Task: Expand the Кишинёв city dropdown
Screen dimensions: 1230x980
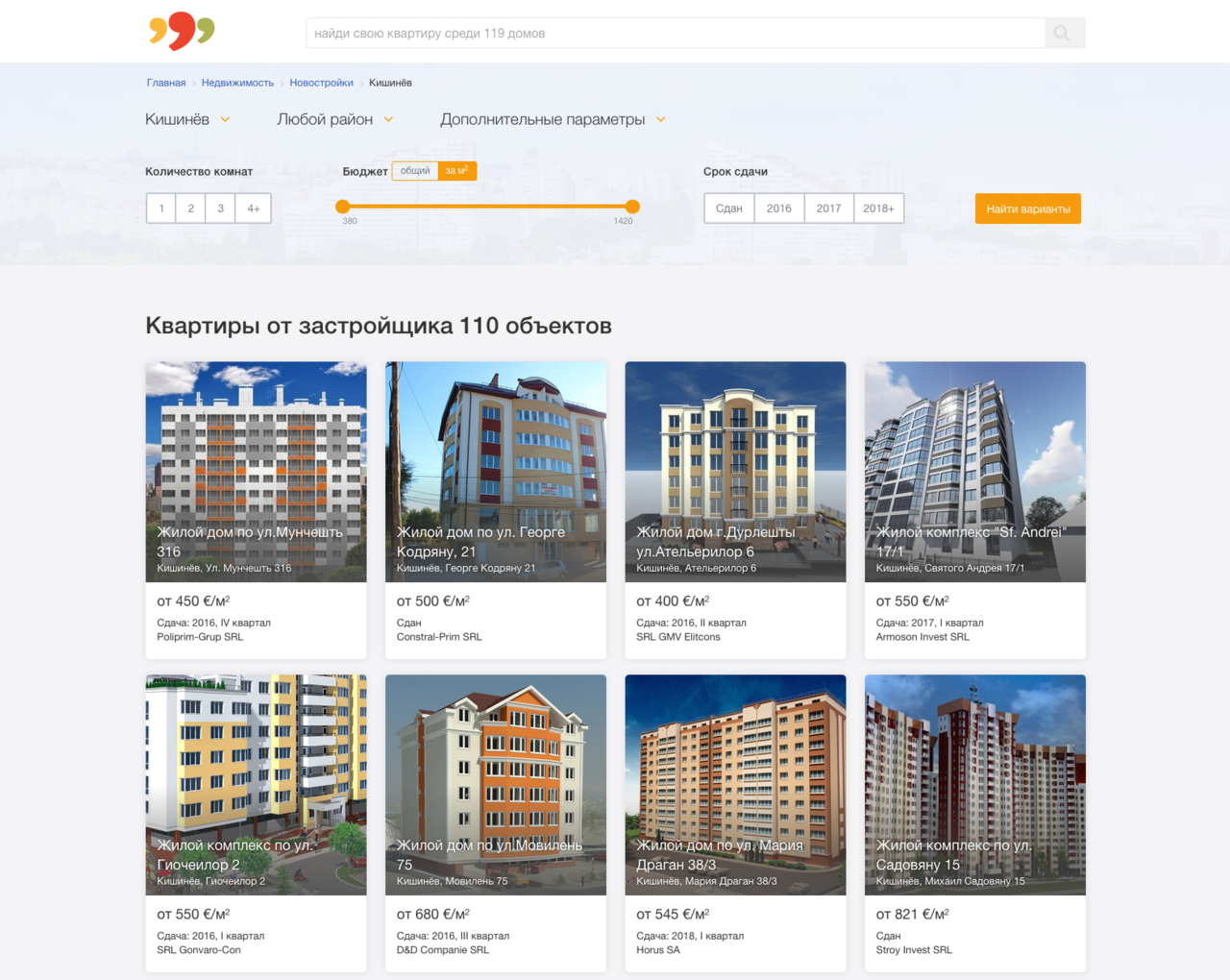Action: [188, 119]
